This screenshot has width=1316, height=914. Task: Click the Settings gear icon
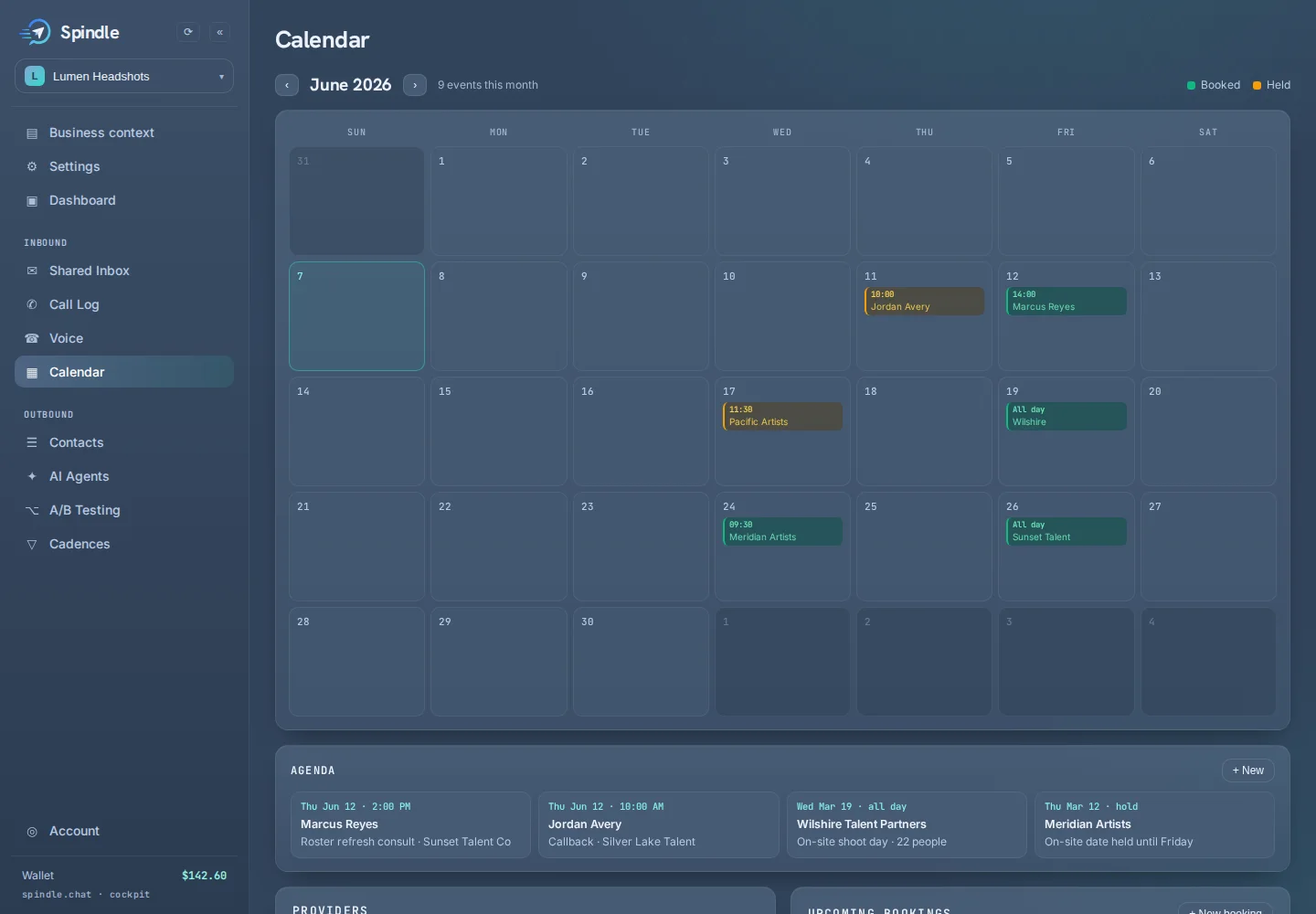tap(32, 167)
